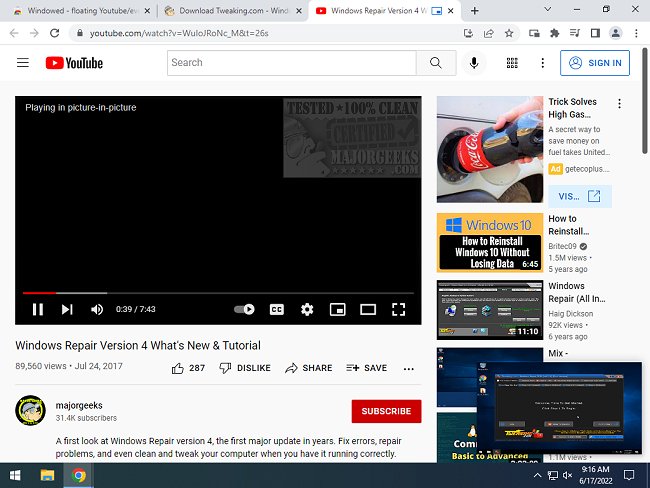Open majorgeeks channel name link
The image size is (650, 488).
pos(79,405)
